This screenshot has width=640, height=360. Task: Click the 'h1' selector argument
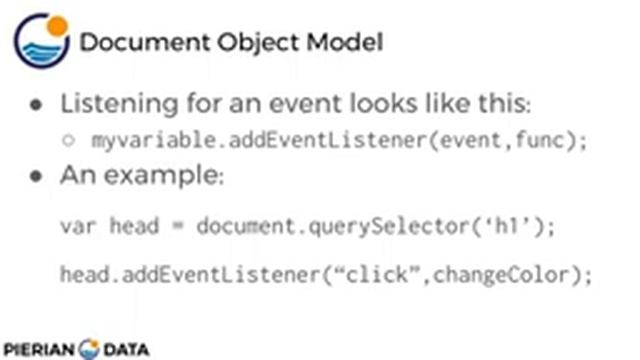(x=505, y=226)
